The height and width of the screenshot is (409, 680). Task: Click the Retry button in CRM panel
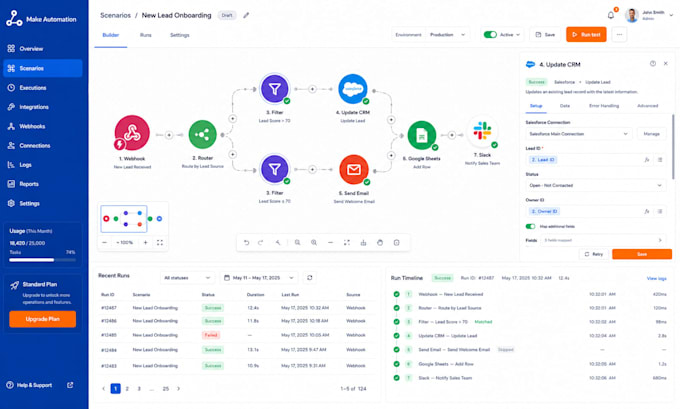[x=594, y=254]
